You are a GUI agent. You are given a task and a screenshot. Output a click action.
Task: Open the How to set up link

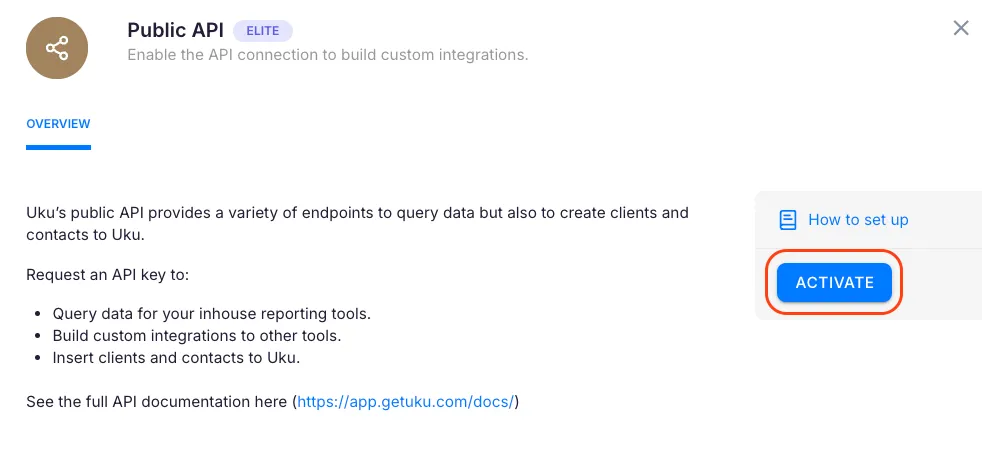pyautogui.click(x=857, y=220)
